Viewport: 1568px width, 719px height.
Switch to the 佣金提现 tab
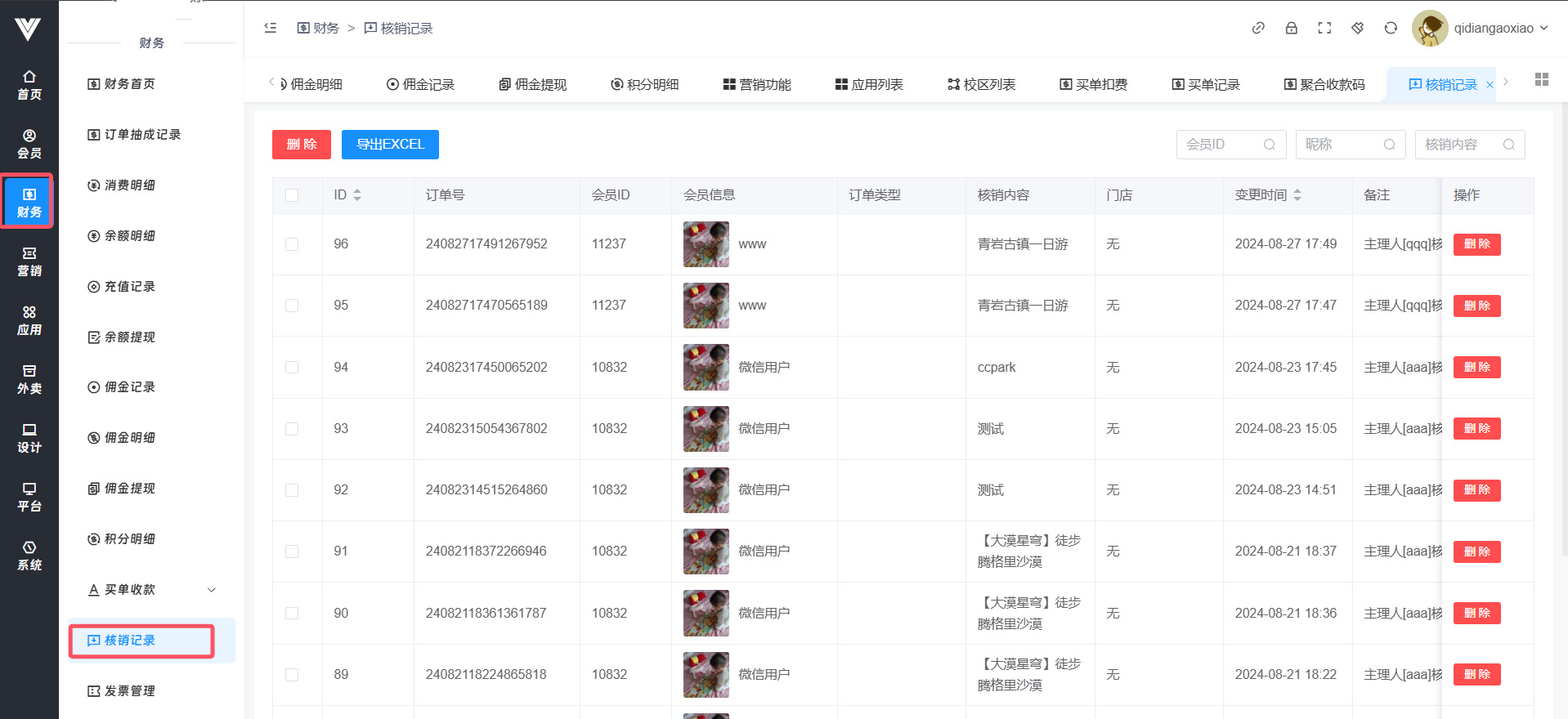[533, 84]
